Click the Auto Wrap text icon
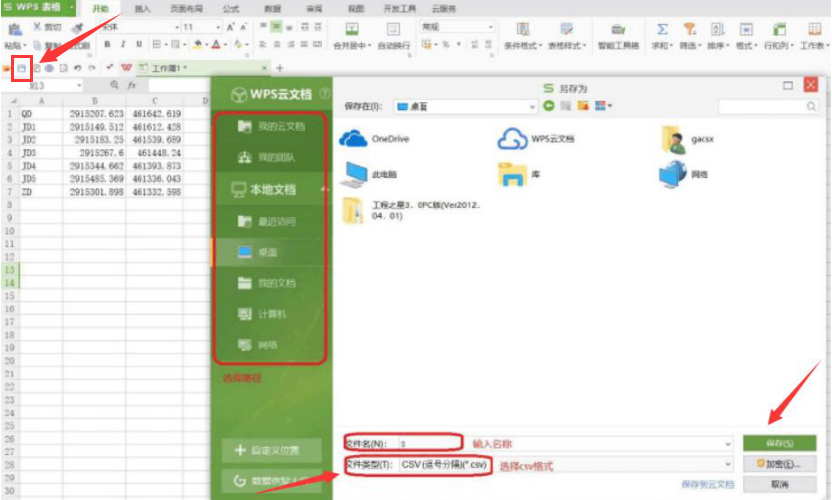 393,29
